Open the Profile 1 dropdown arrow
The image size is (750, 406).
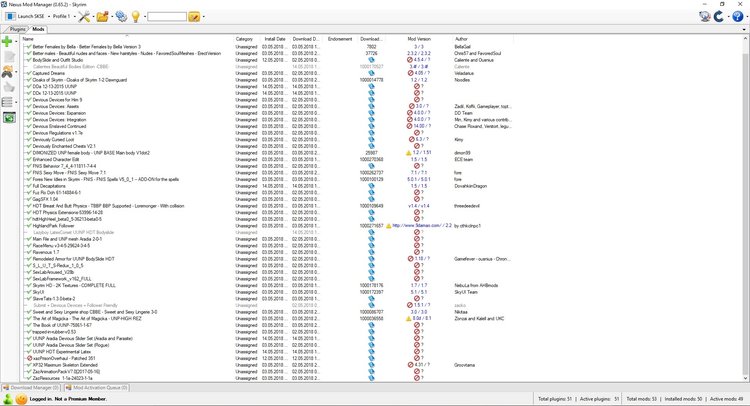(x=75, y=17)
